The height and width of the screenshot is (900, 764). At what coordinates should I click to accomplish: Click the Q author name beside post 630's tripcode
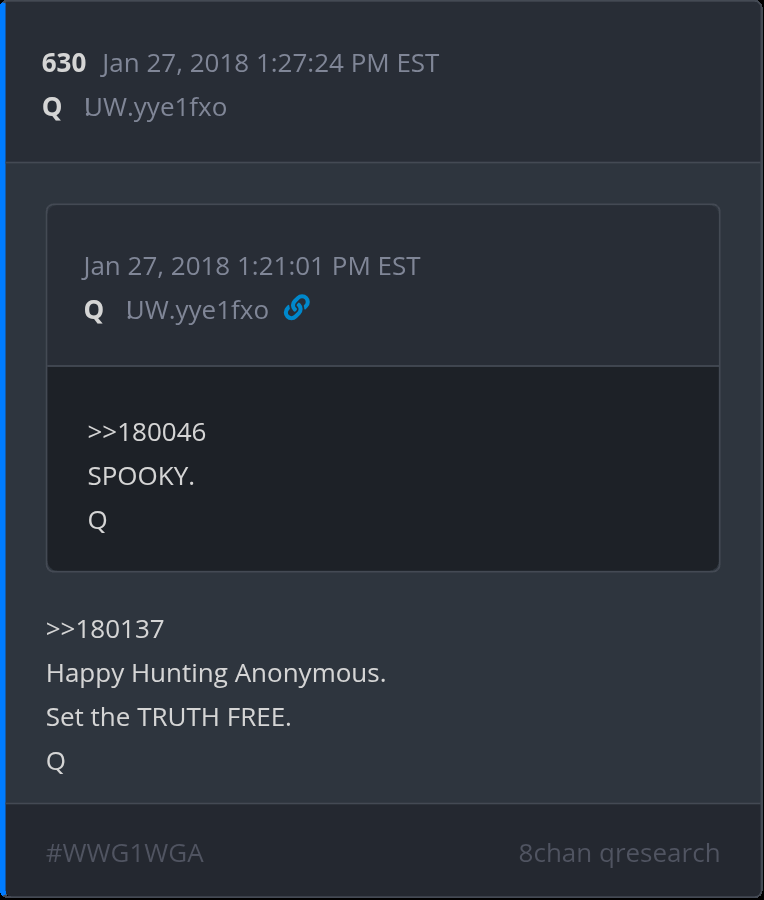tap(52, 107)
